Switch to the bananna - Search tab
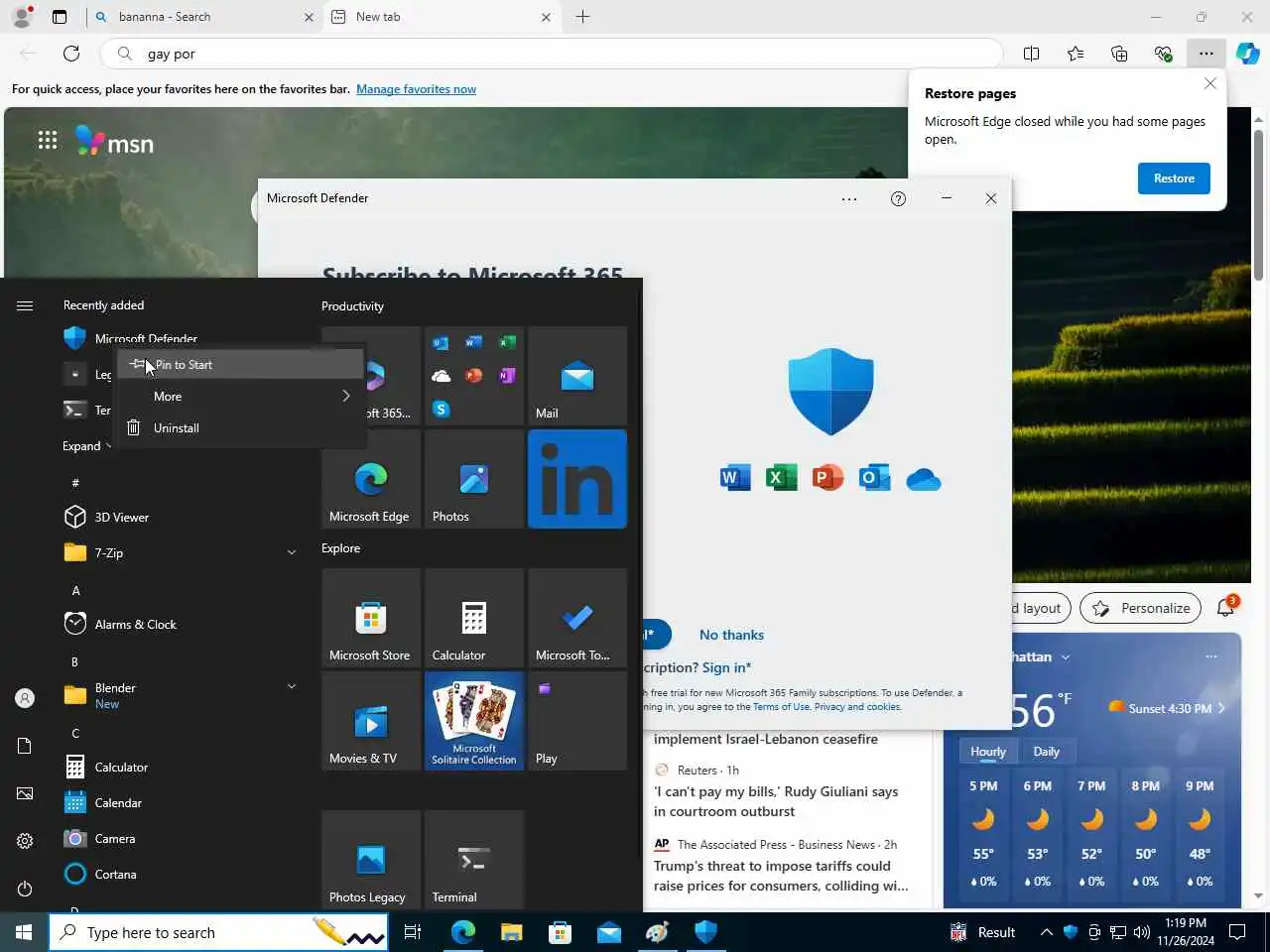Screen dimensions: 1270x952 click(x=203, y=17)
